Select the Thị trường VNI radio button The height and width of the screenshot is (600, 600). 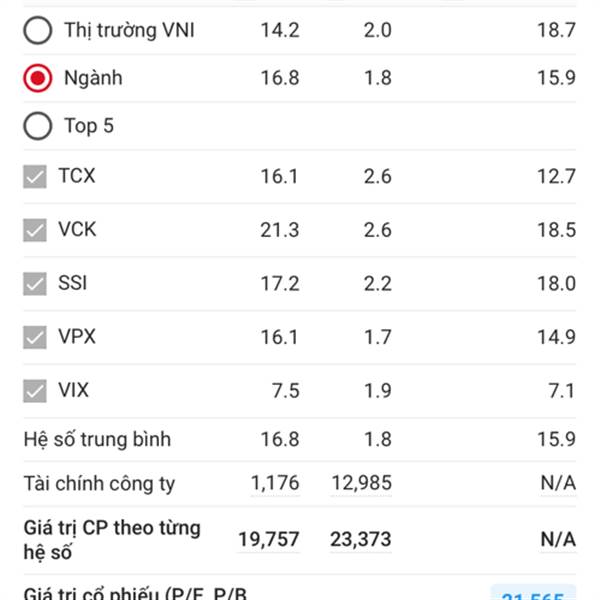pyautogui.click(x=38, y=31)
